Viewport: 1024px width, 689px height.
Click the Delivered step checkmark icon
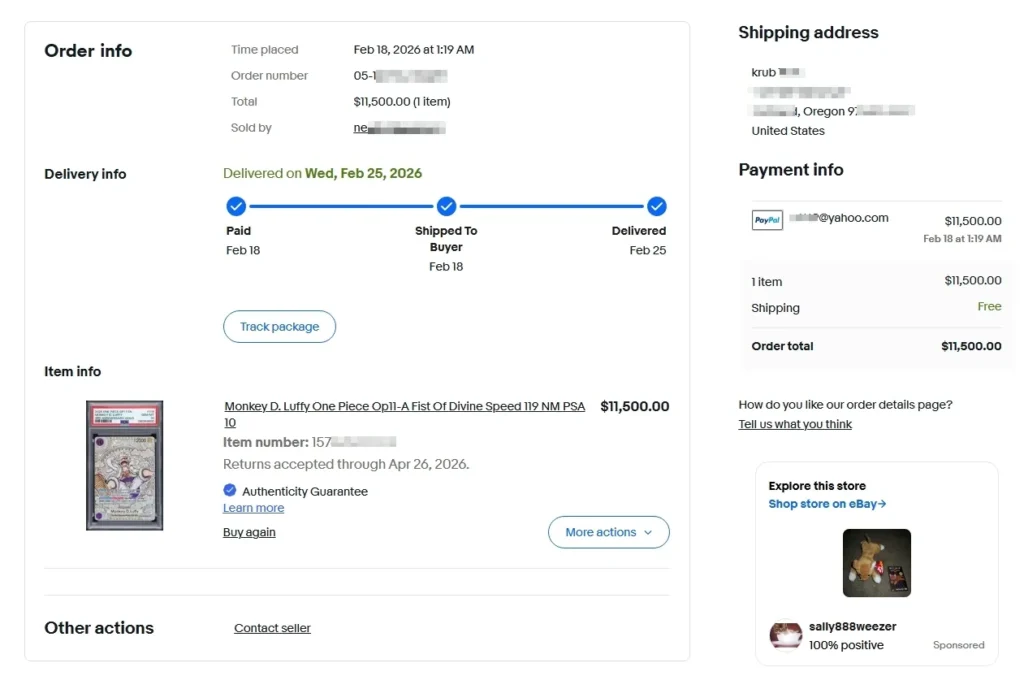pos(656,206)
